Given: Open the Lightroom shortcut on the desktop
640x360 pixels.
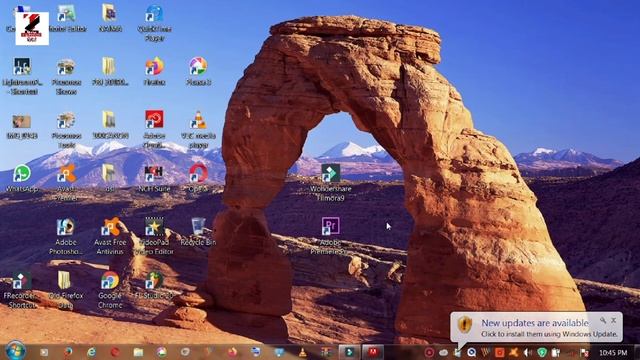Looking at the screenshot, I should click(x=22, y=76).
